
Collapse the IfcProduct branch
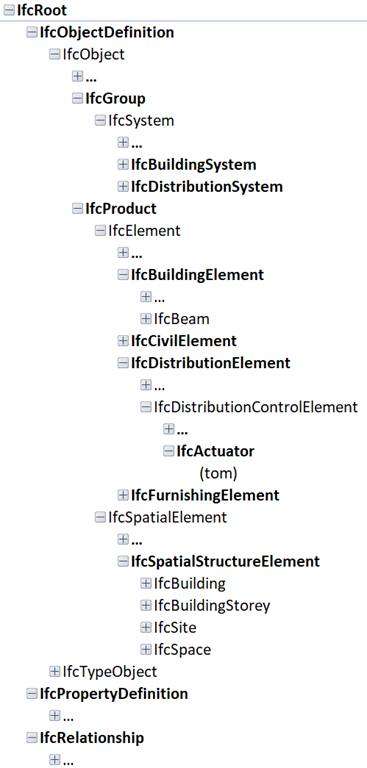point(77,209)
